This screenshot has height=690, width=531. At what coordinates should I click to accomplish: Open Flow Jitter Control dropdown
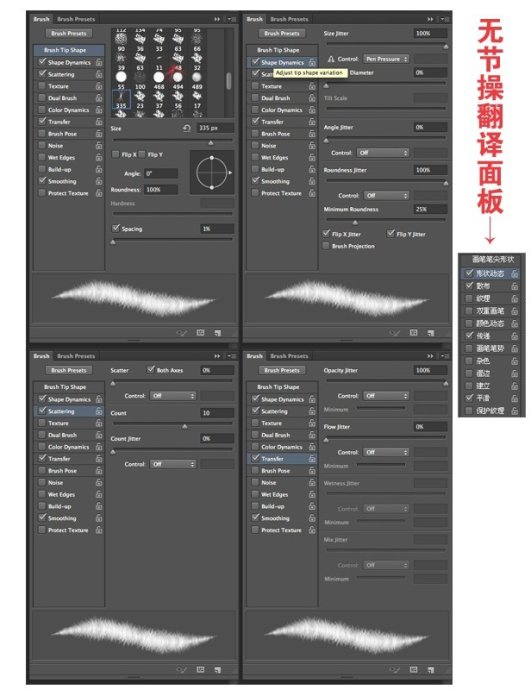click(x=386, y=452)
